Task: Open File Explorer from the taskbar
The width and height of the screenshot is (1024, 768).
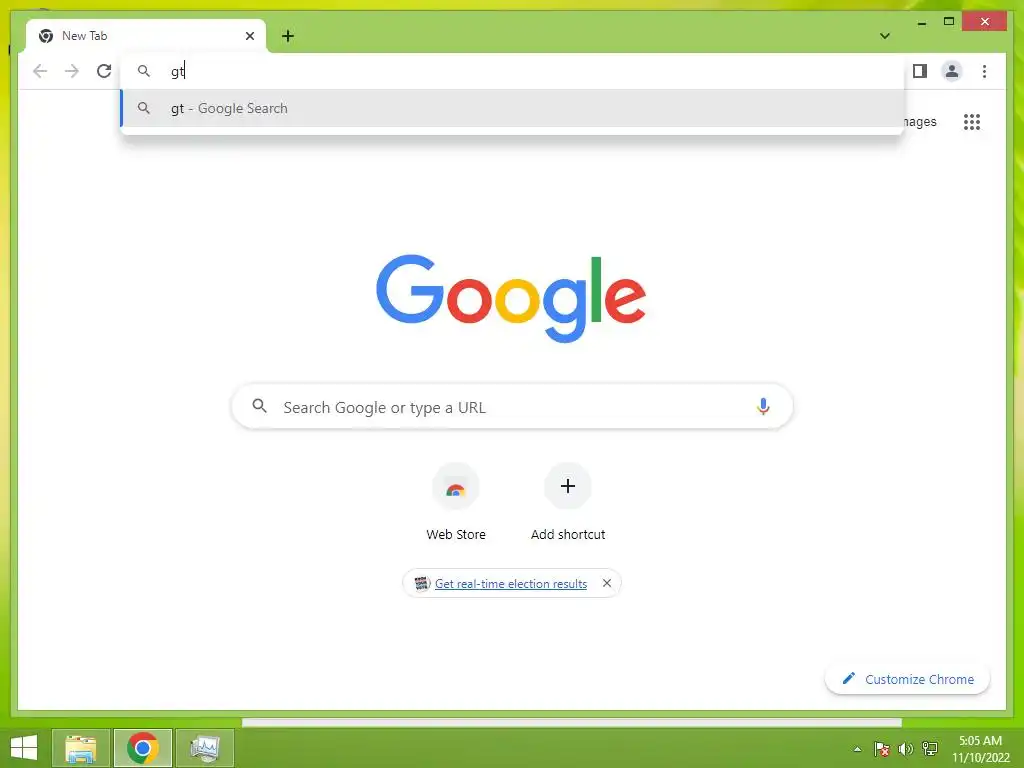Action: (x=81, y=748)
